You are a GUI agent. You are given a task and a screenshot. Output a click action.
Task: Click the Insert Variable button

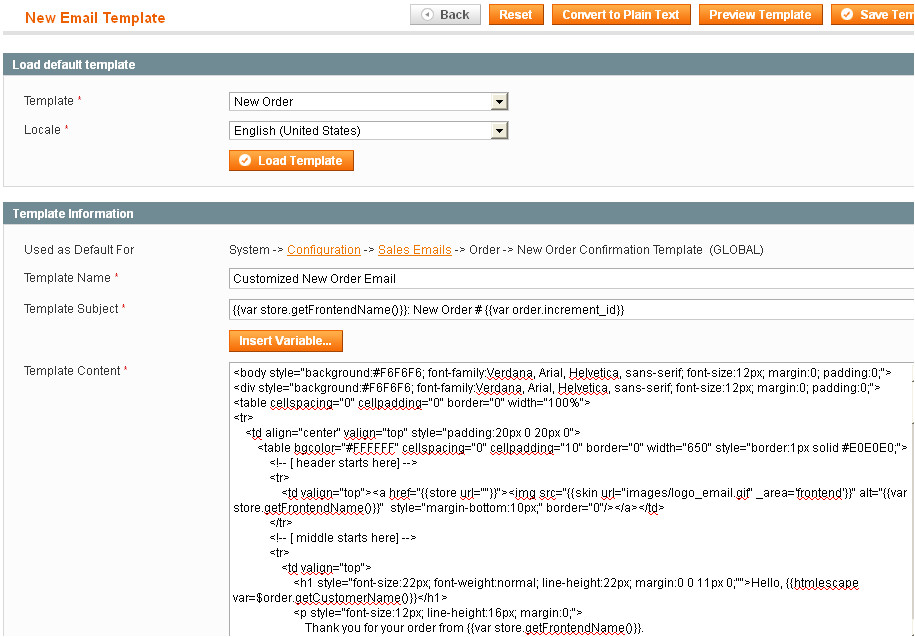pos(285,341)
